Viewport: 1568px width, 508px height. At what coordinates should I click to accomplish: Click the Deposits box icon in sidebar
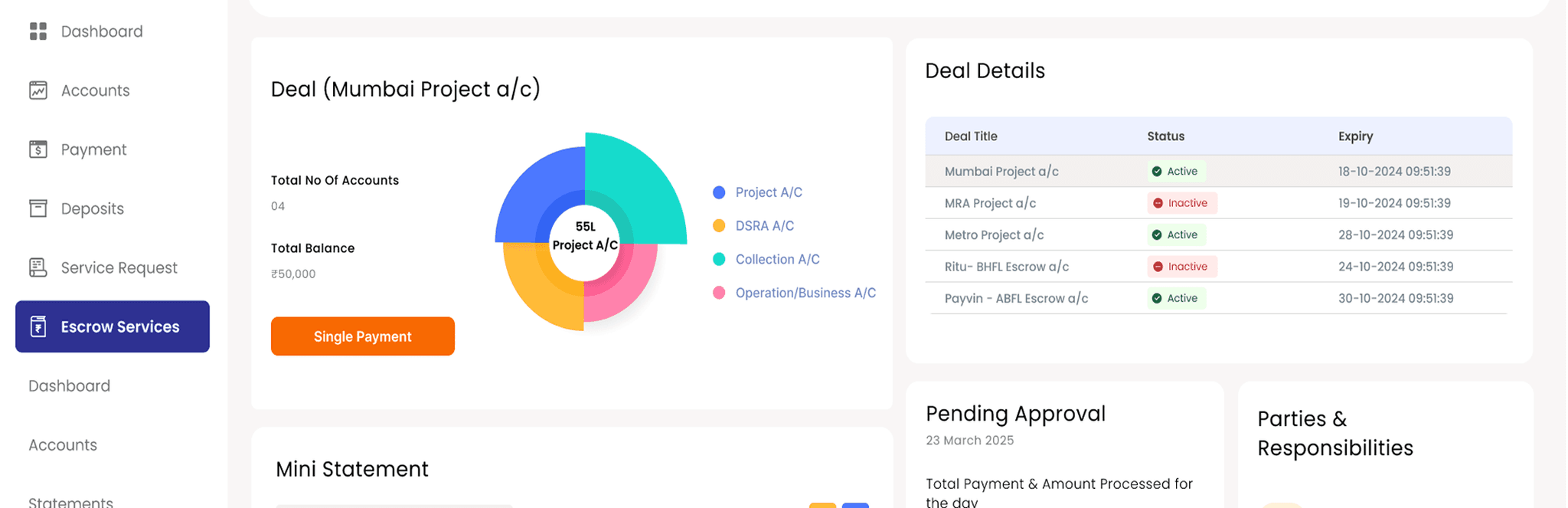click(38, 208)
